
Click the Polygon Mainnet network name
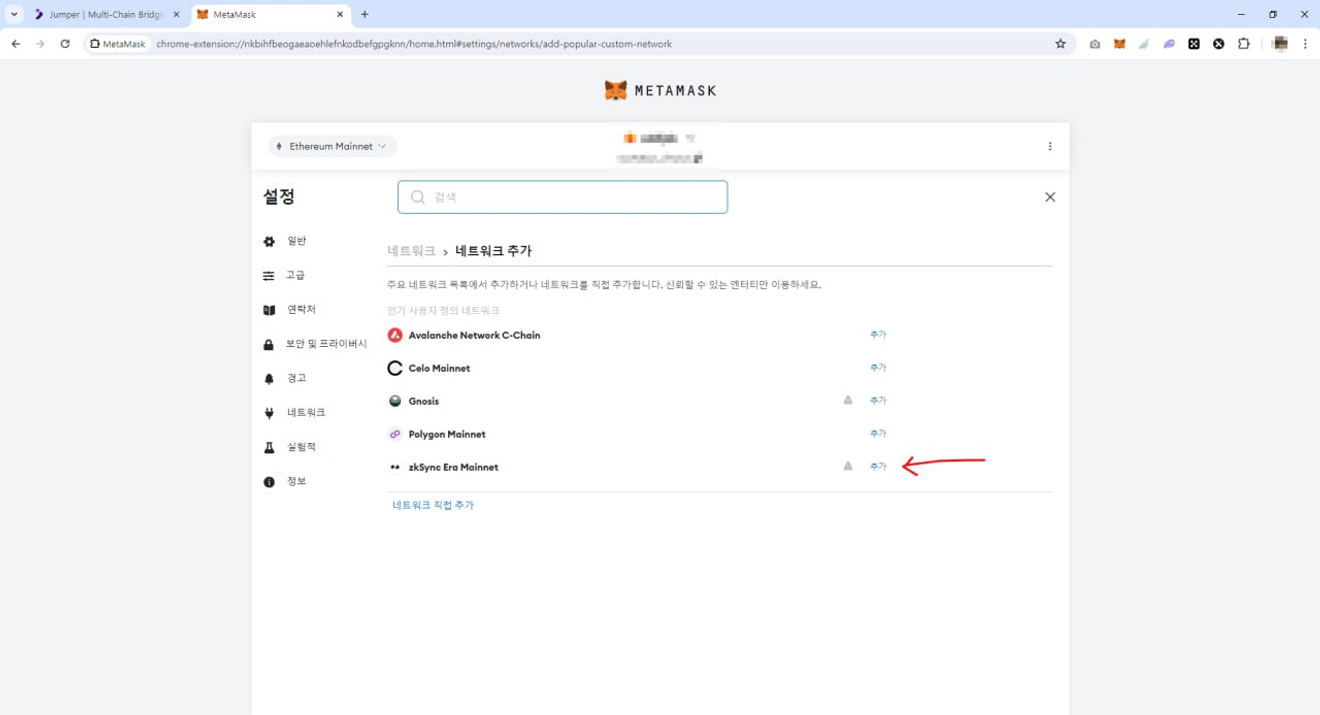click(447, 434)
